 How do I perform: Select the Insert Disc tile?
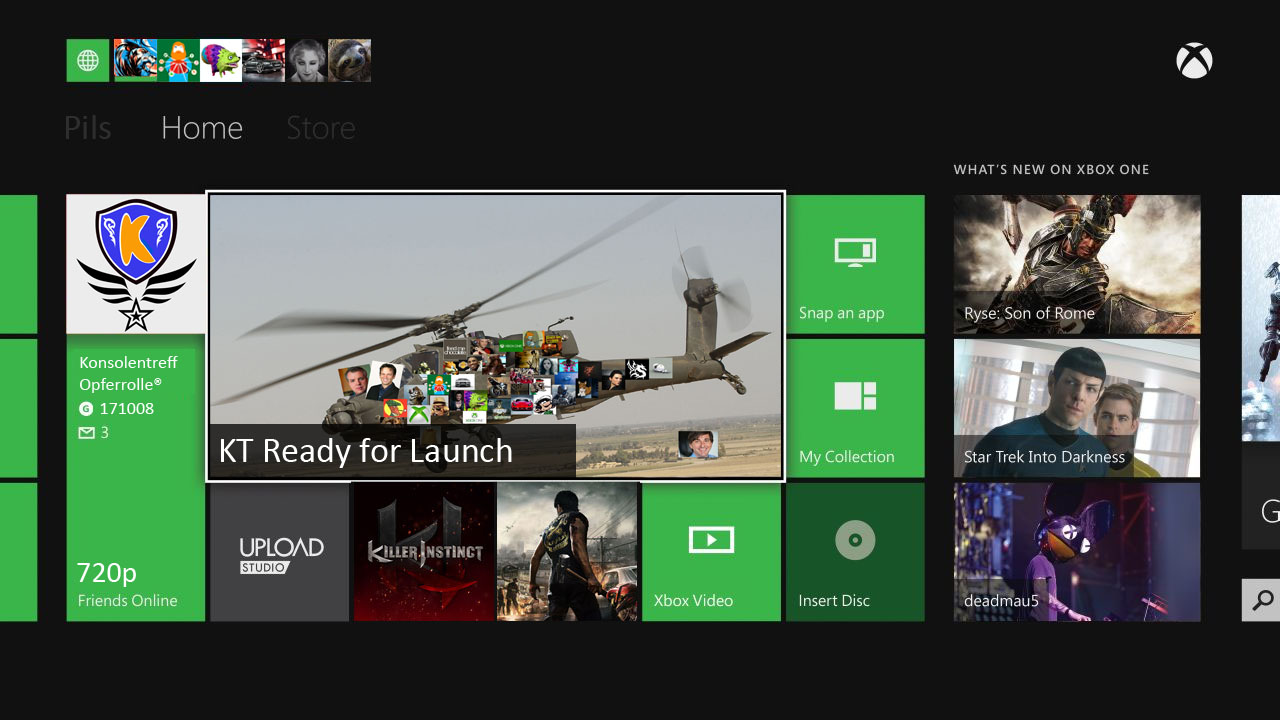pyautogui.click(x=855, y=552)
